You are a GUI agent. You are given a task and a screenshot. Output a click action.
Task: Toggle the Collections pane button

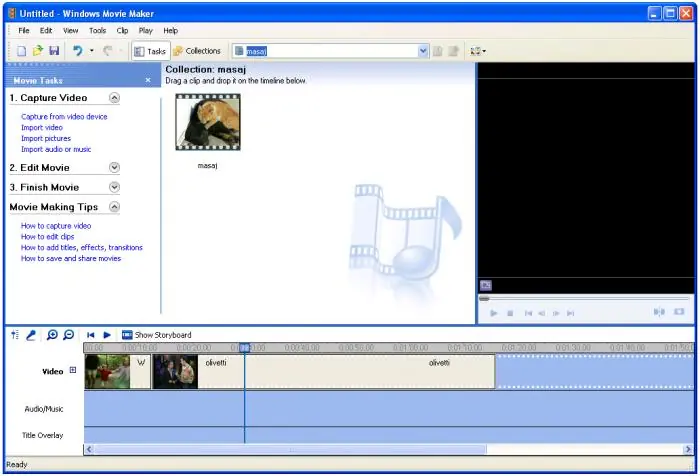pyautogui.click(x=197, y=51)
